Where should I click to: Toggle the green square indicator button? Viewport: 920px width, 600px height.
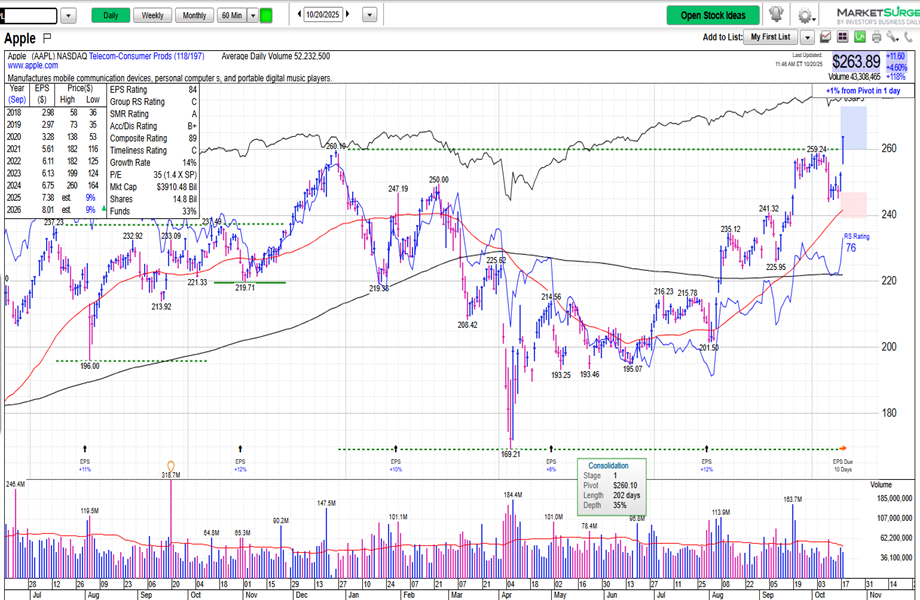(265, 15)
